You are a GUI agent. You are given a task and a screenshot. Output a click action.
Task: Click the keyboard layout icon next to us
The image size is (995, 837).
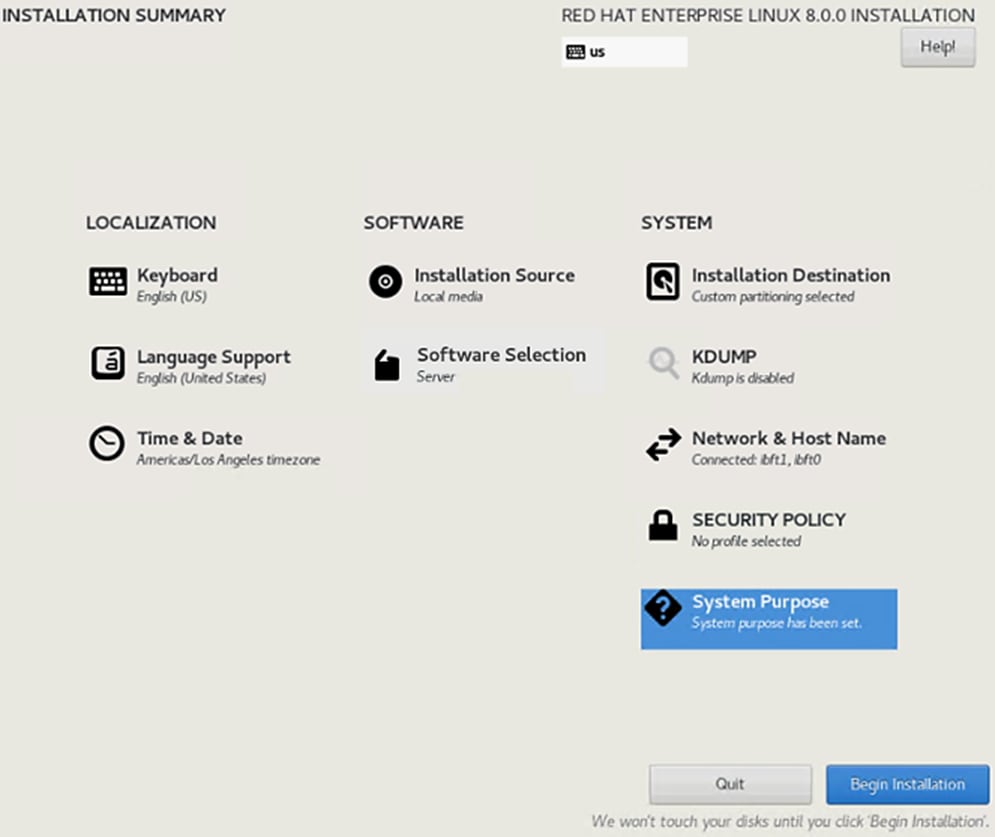pyautogui.click(x=576, y=52)
